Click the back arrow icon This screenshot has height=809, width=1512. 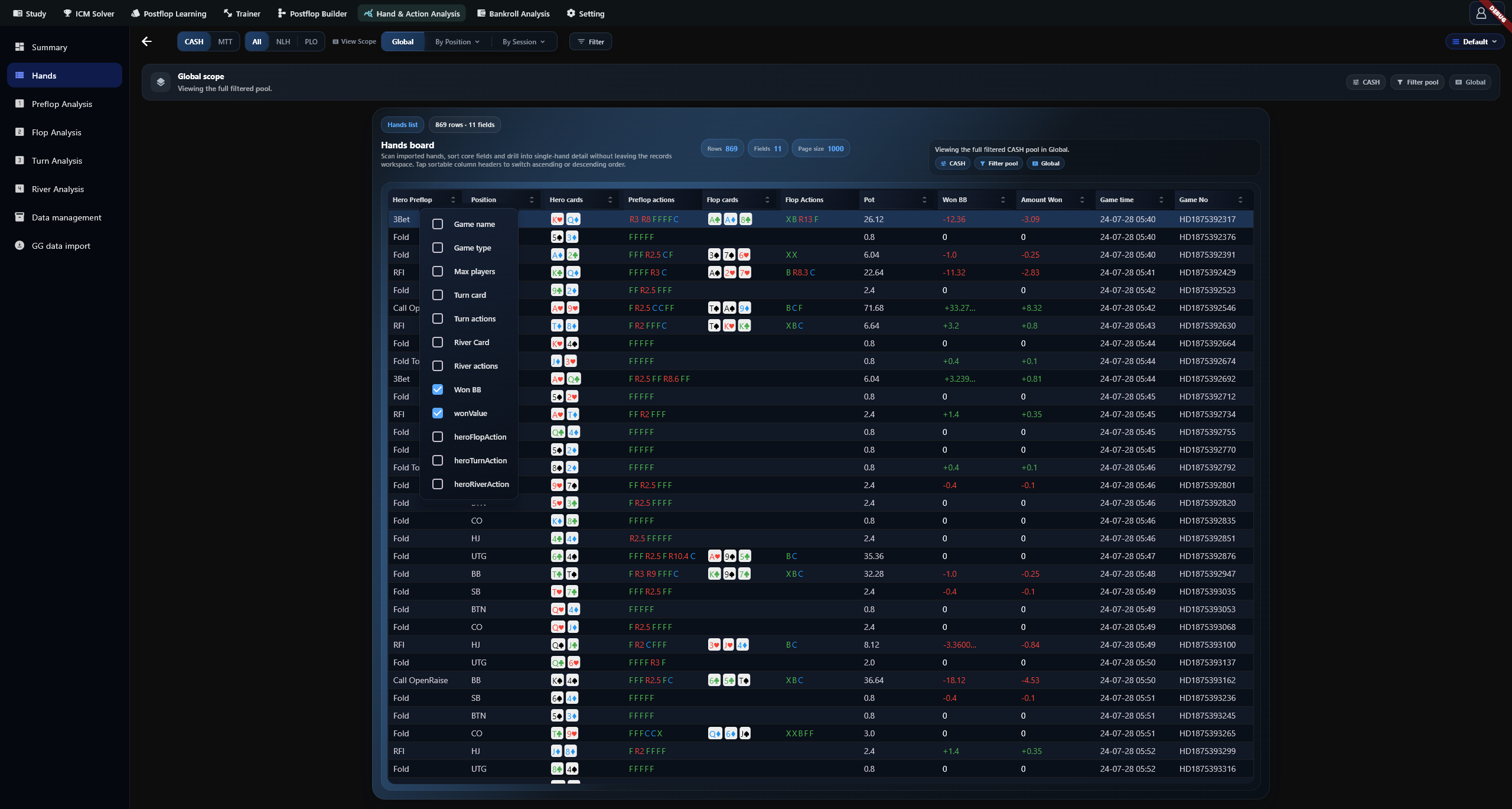tap(146, 41)
